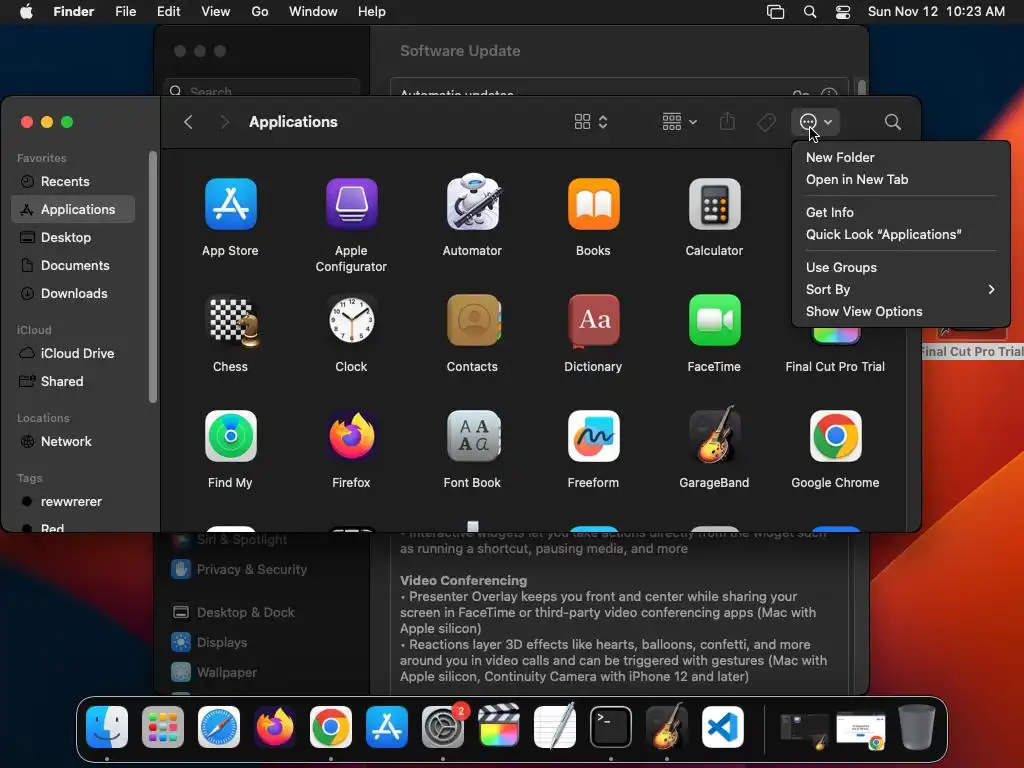Go back with Finder back arrow
Image resolution: width=1024 pixels, height=768 pixels.
click(x=188, y=122)
